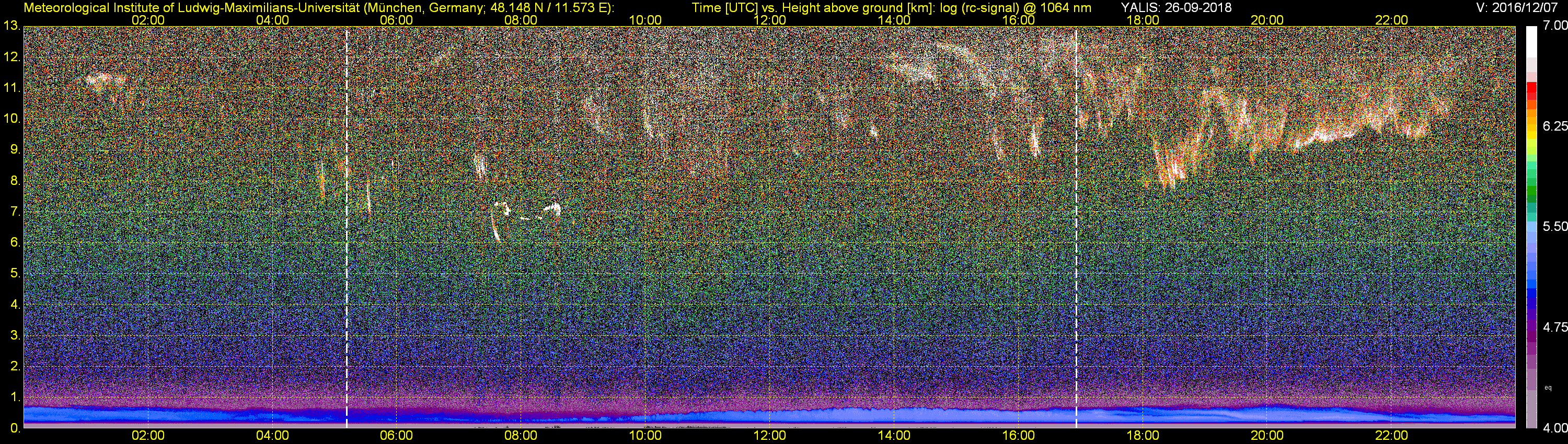Click the 1 km height axis label
1568x444 pixels.
coord(15,397)
